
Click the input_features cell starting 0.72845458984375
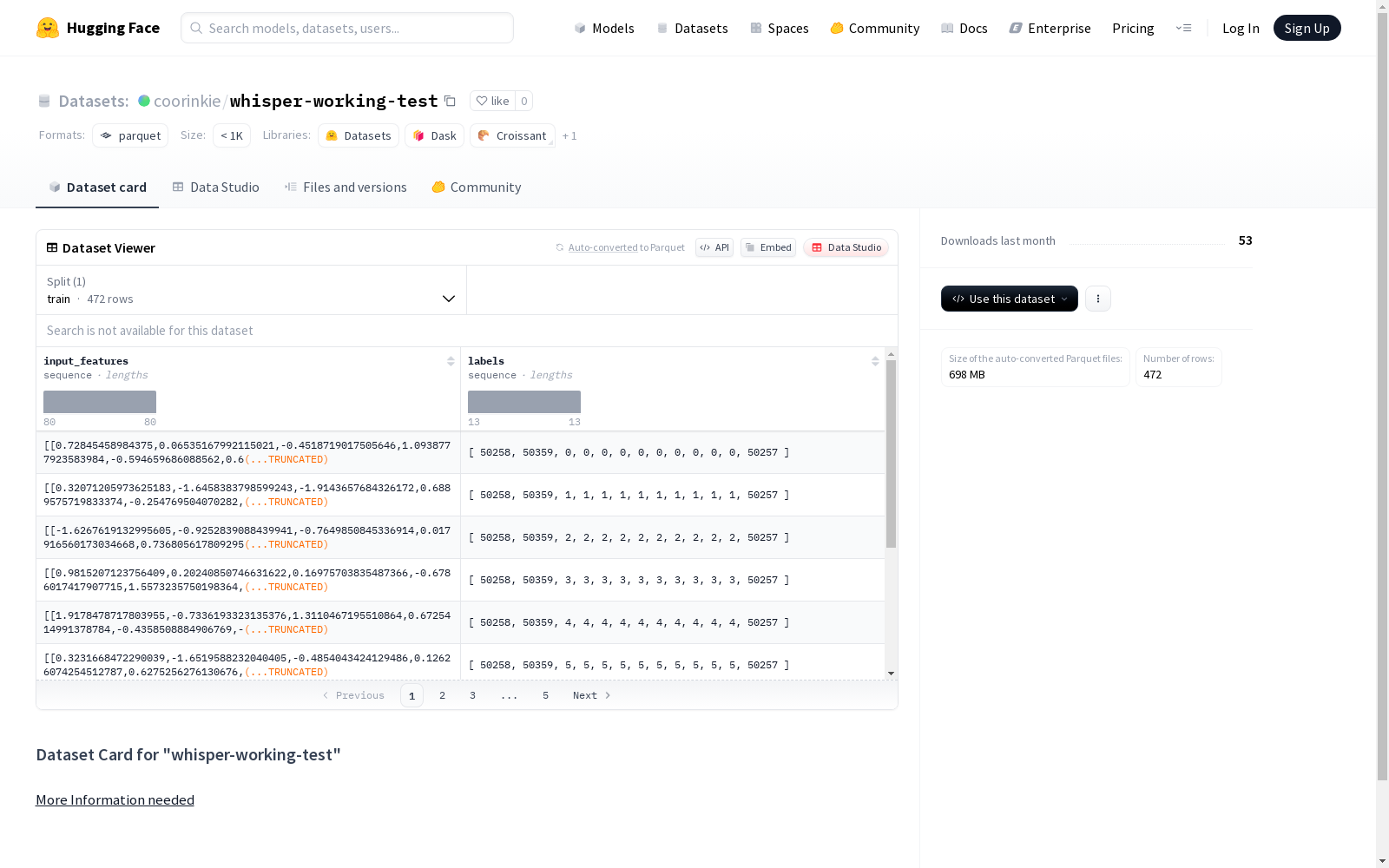pyautogui.click(x=248, y=452)
